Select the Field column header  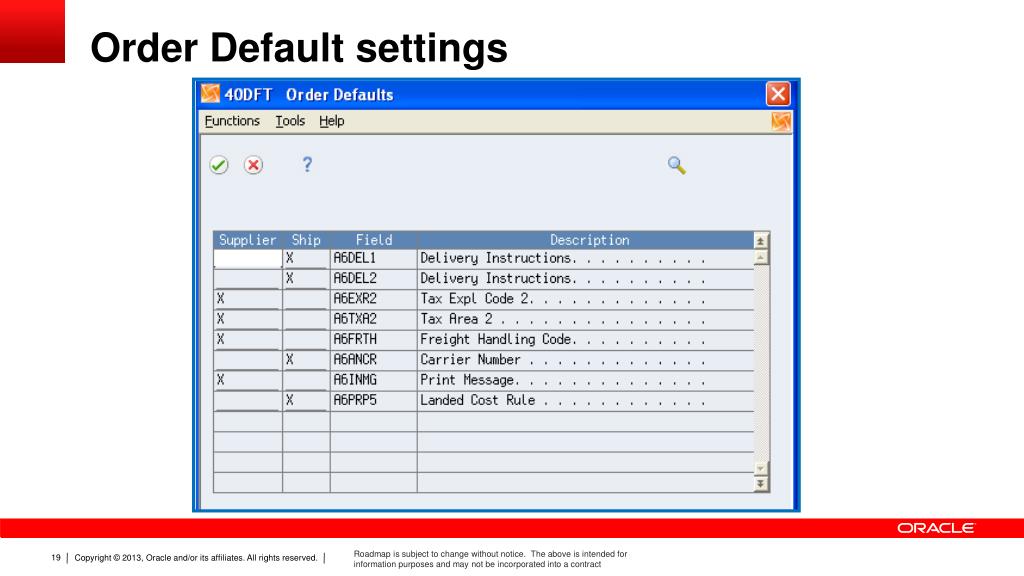(374, 240)
